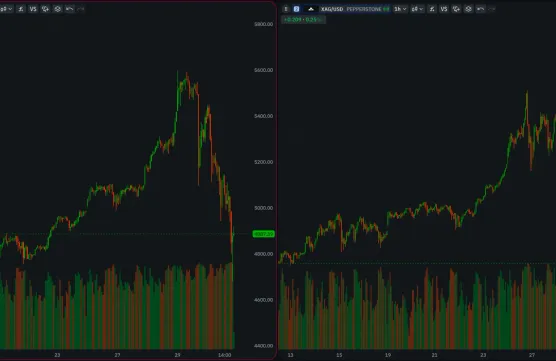Click the 4600.00 price axis label
The image size is (556, 361).
[264, 300]
